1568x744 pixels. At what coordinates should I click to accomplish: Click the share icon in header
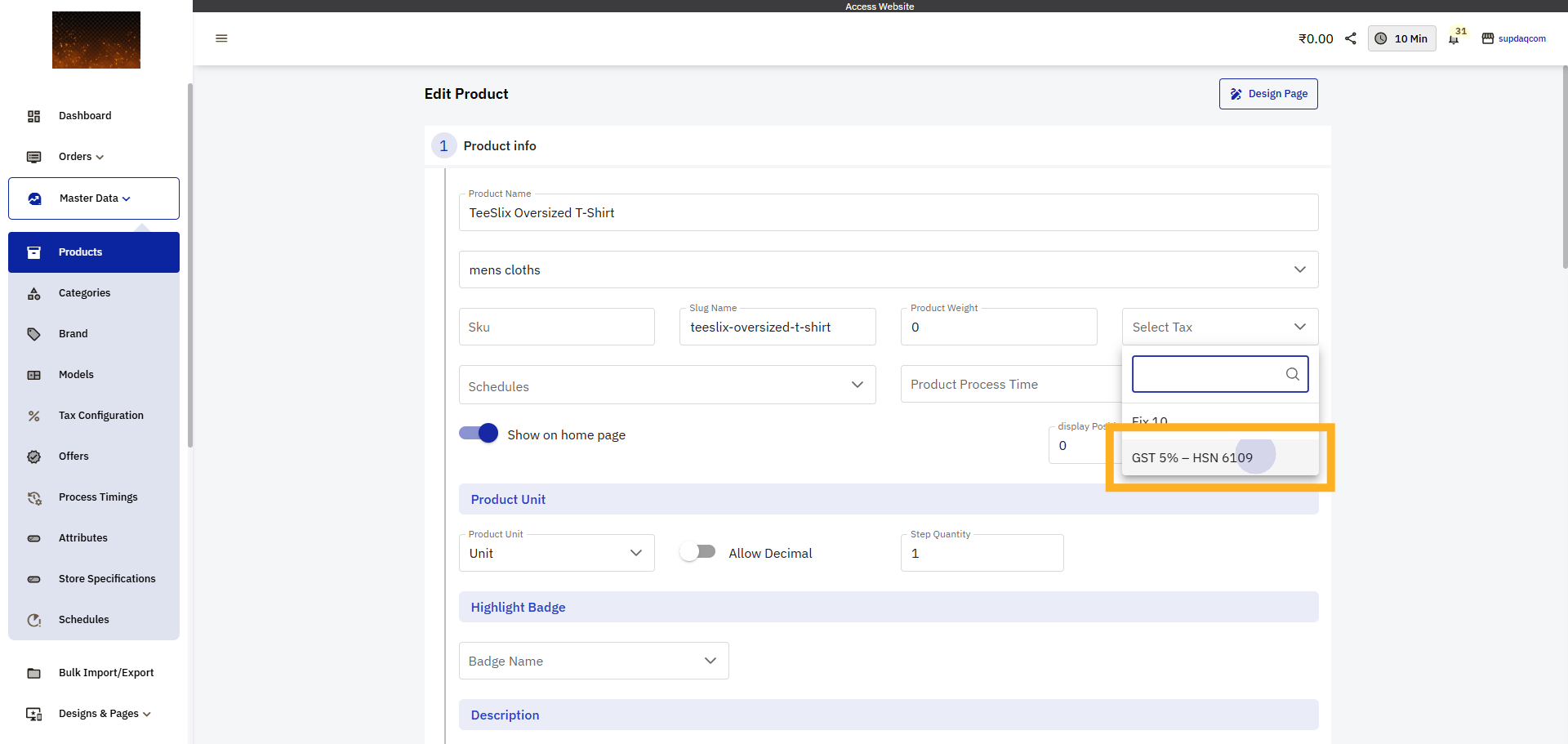pyautogui.click(x=1351, y=38)
